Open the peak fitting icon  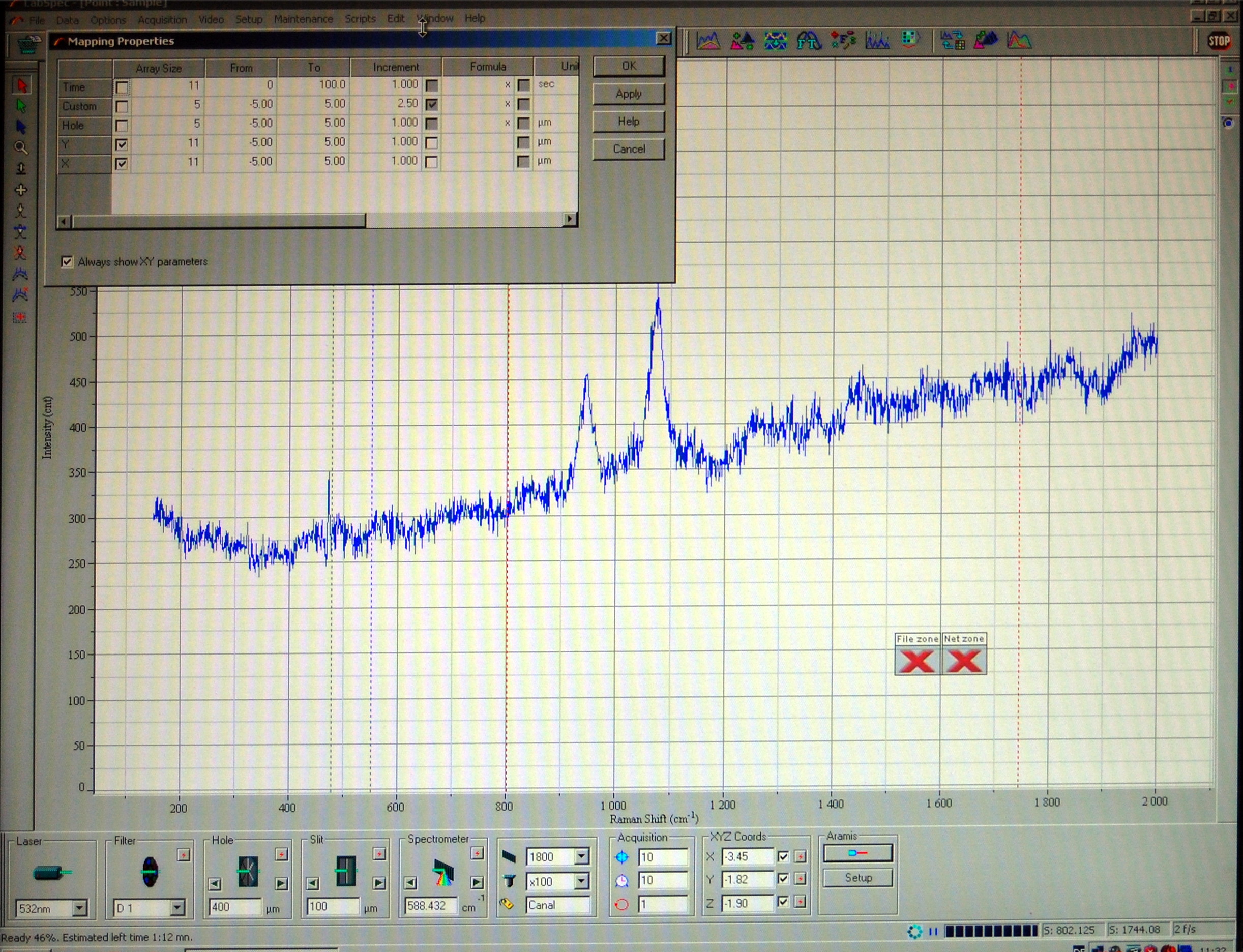(x=877, y=40)
